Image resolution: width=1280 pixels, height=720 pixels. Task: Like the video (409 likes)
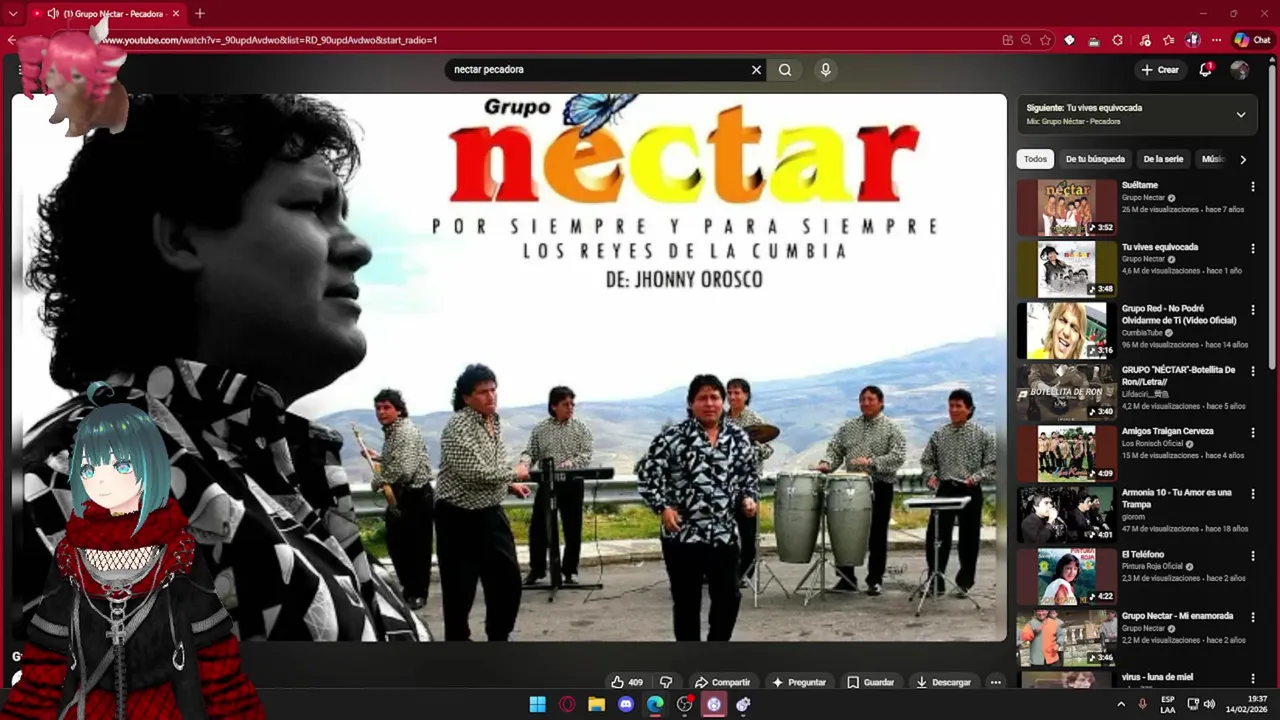click(627, 682)
